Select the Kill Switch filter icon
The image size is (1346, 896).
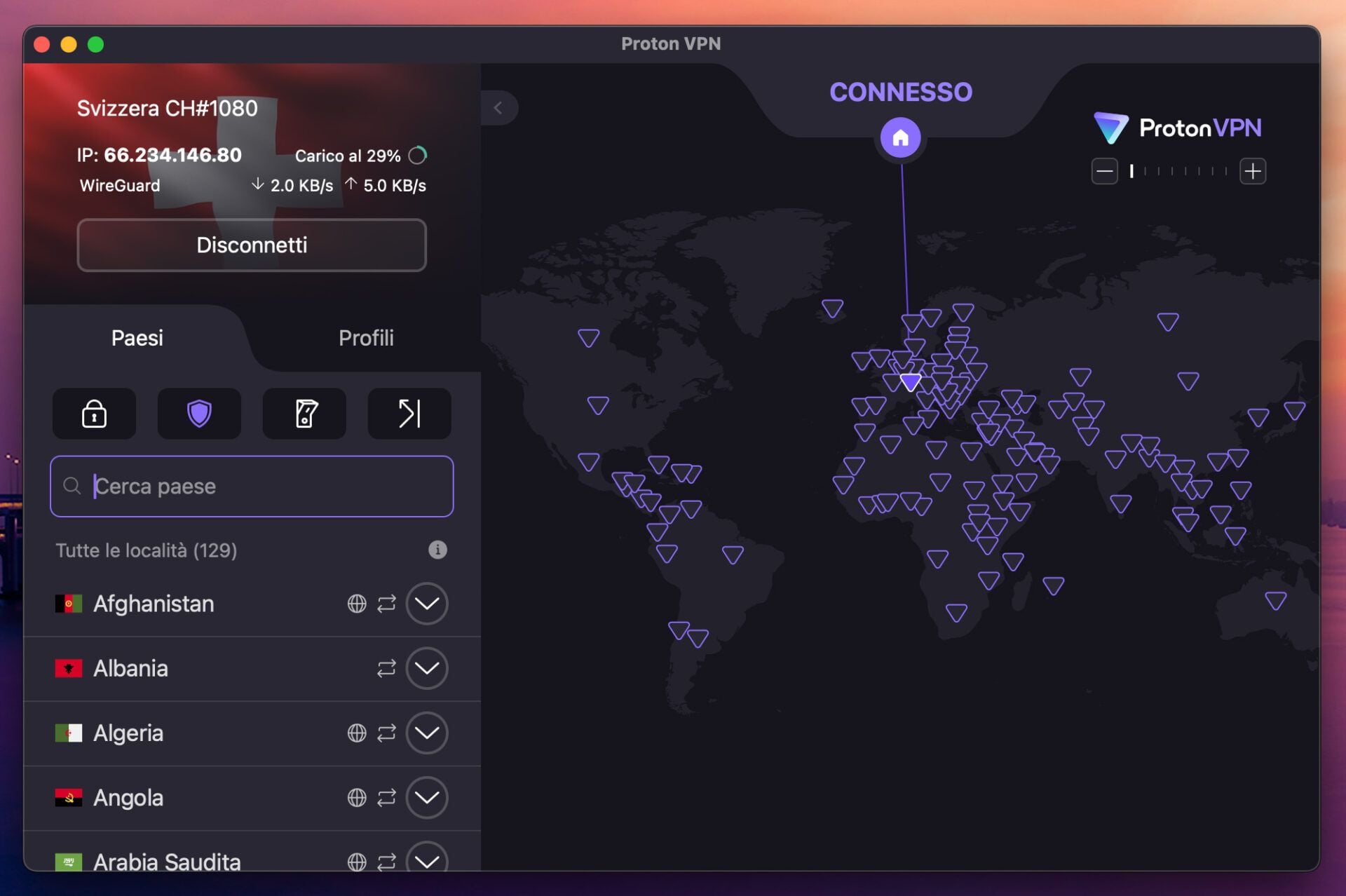304,414
